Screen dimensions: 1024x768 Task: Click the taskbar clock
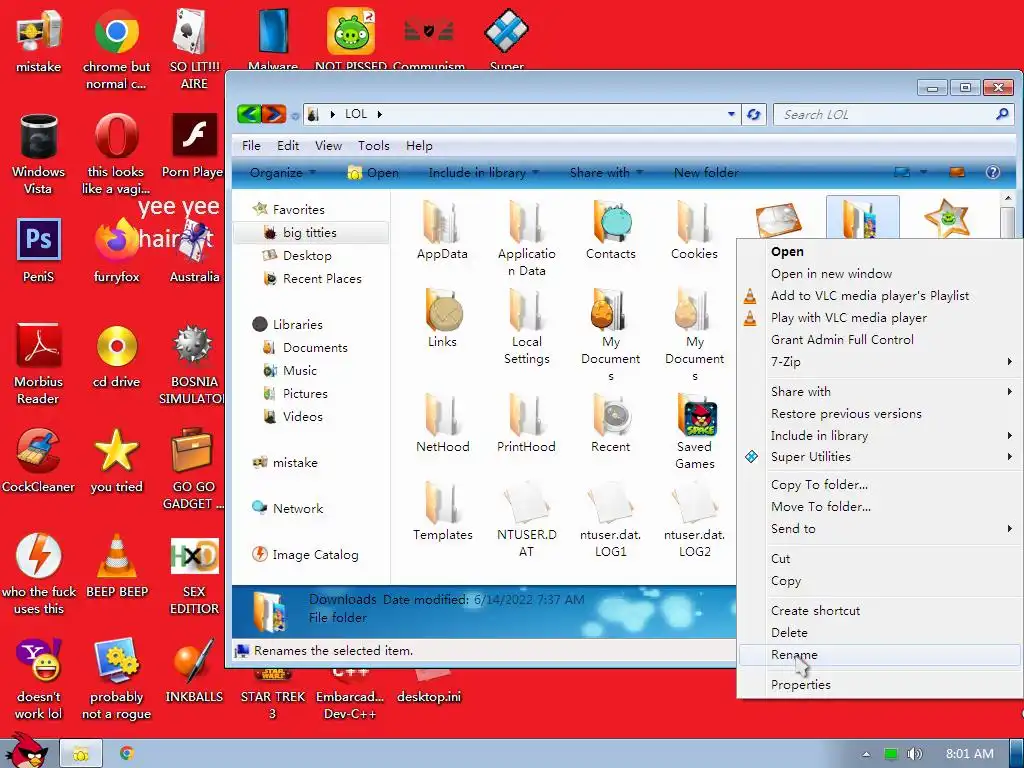tap(970, 754)
